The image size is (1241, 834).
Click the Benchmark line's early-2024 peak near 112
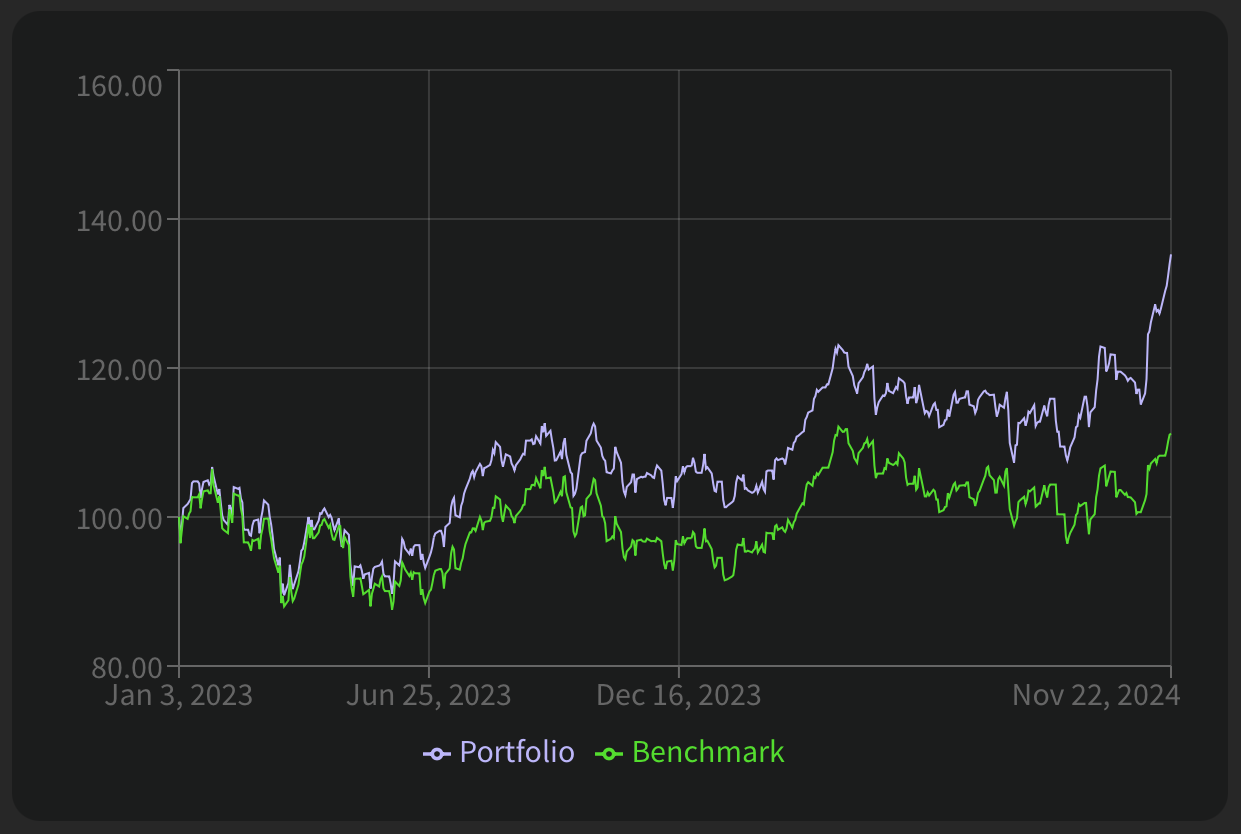(838, 427)
